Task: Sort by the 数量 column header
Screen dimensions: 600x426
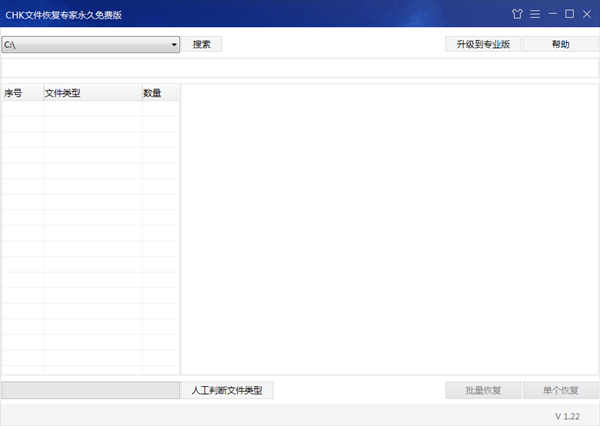Action: [x=160, y=93]
